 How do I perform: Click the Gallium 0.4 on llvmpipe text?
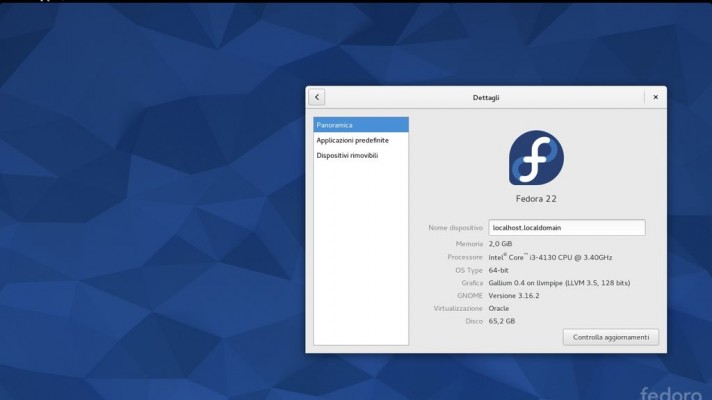click(559, 283)
